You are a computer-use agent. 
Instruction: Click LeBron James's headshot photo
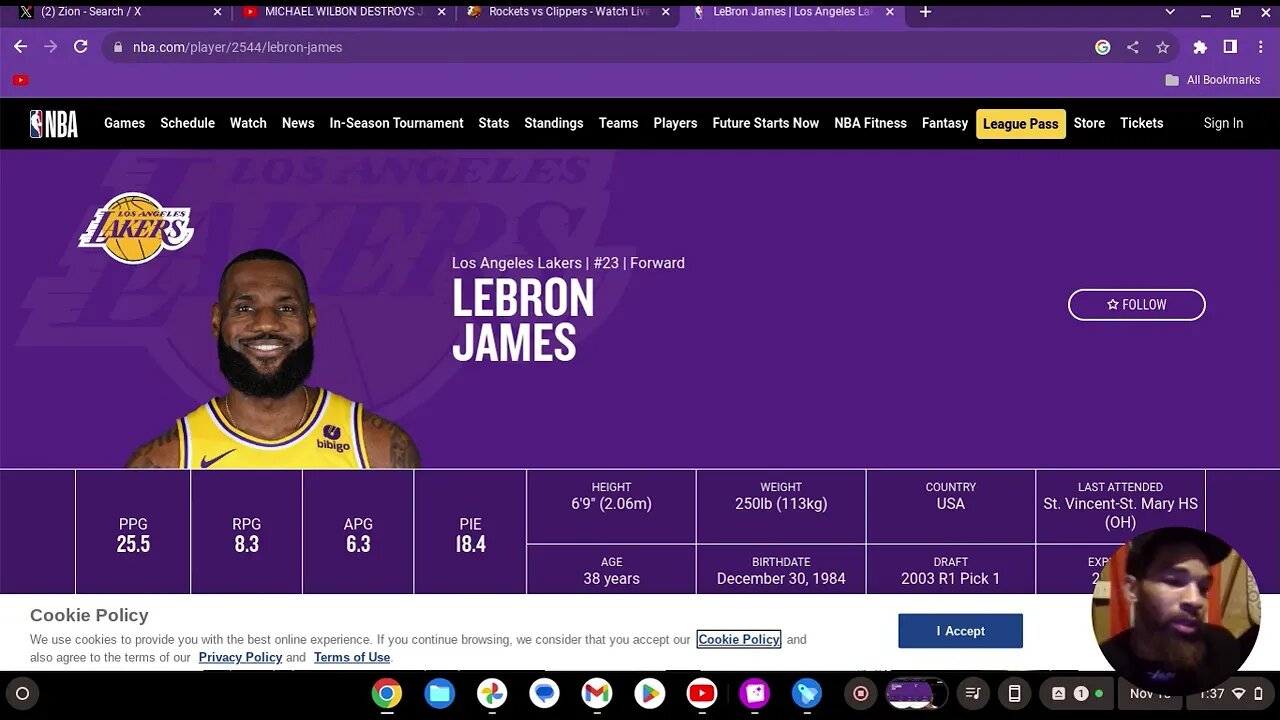(273, 360)
